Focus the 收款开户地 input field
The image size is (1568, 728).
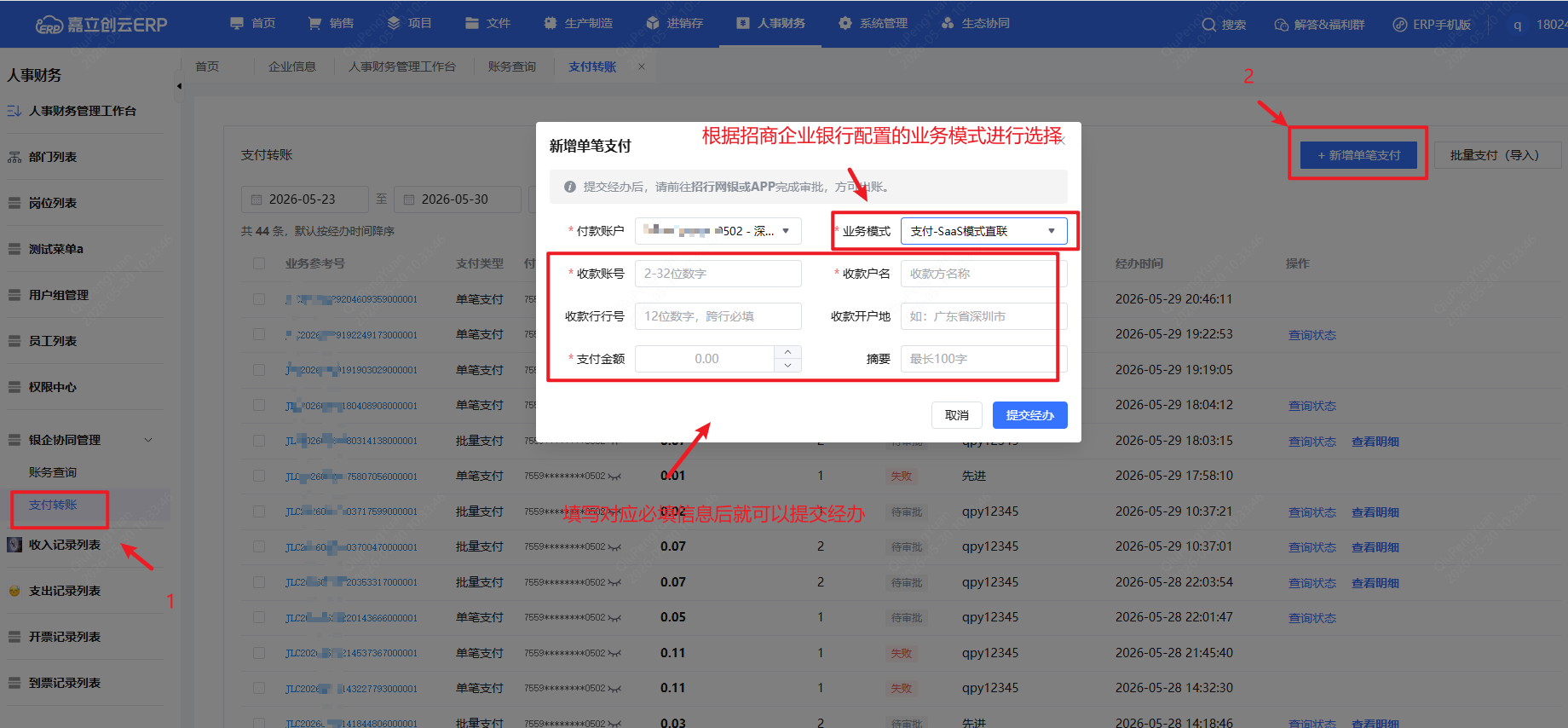983,316
